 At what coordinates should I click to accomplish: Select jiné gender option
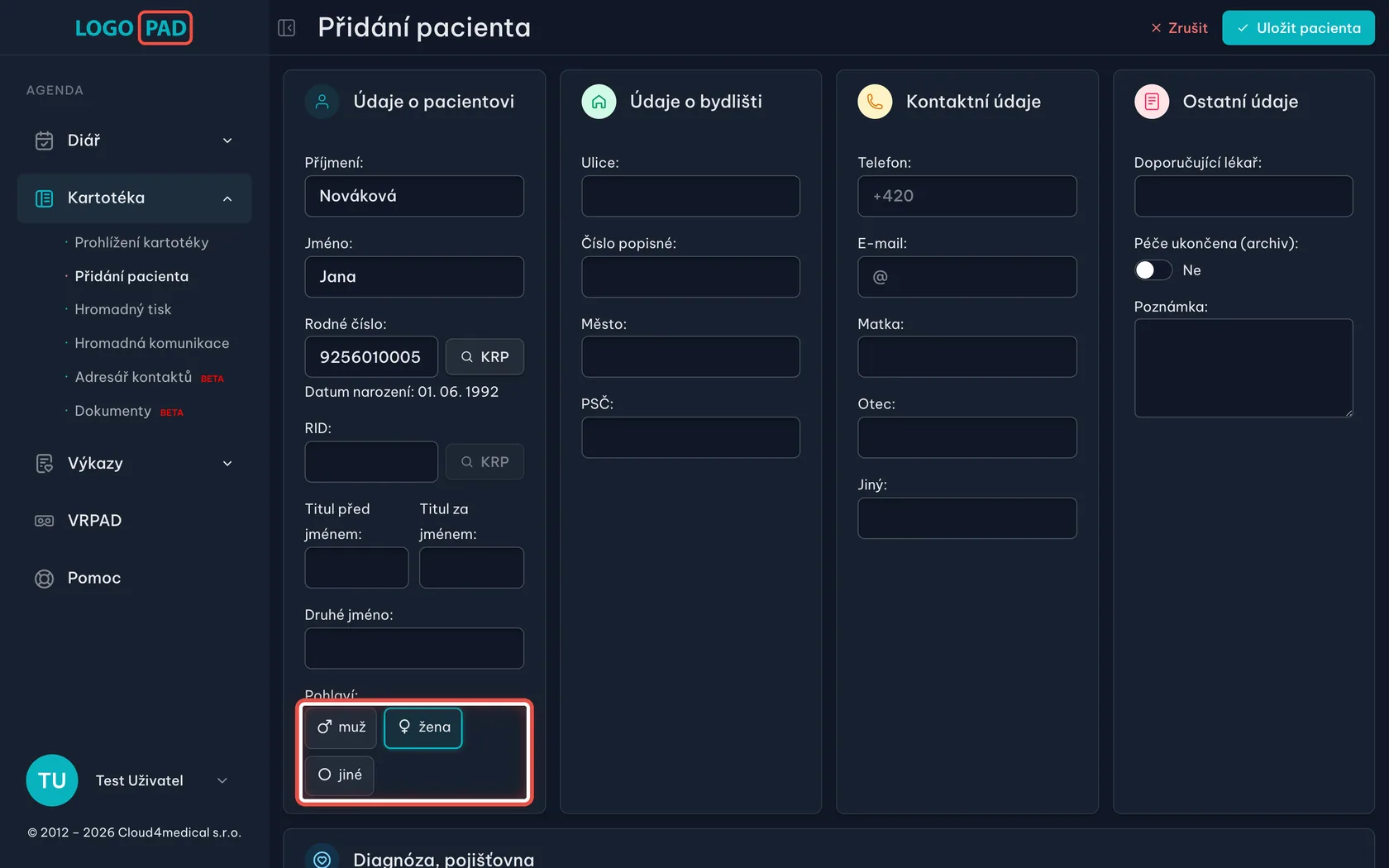pos(340,775)
